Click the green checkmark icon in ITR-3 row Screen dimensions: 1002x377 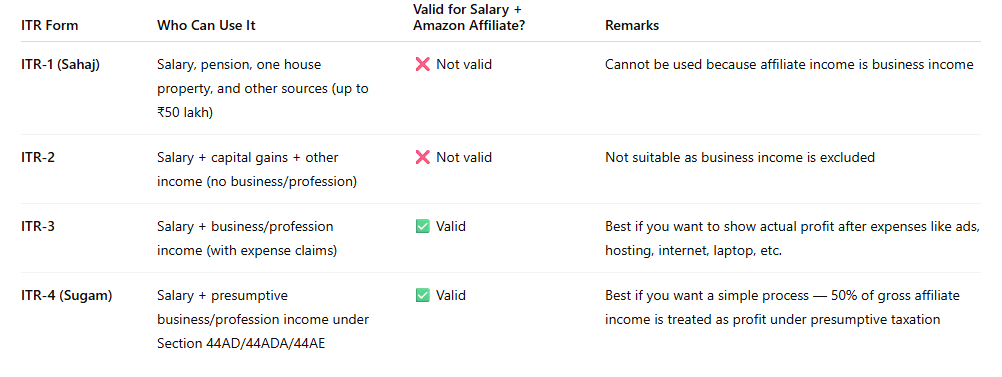pyautogui.click(x=422, y=226)
